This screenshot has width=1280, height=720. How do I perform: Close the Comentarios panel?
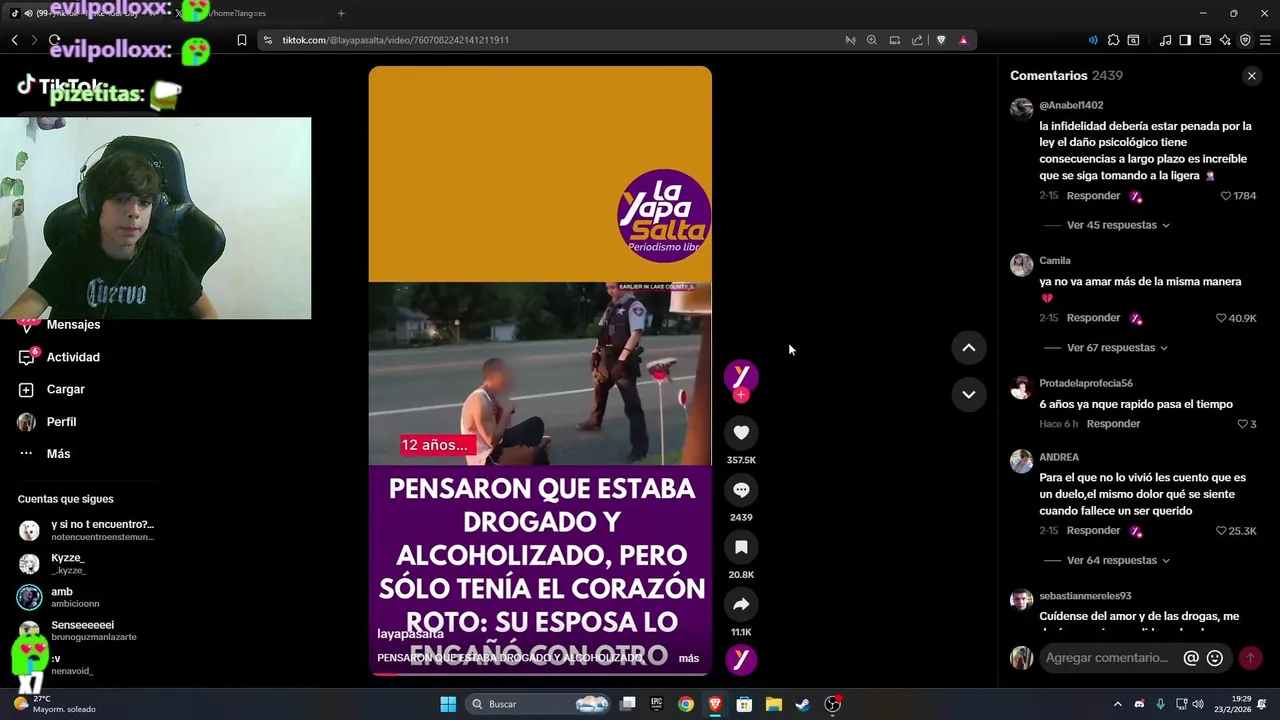1251,76
